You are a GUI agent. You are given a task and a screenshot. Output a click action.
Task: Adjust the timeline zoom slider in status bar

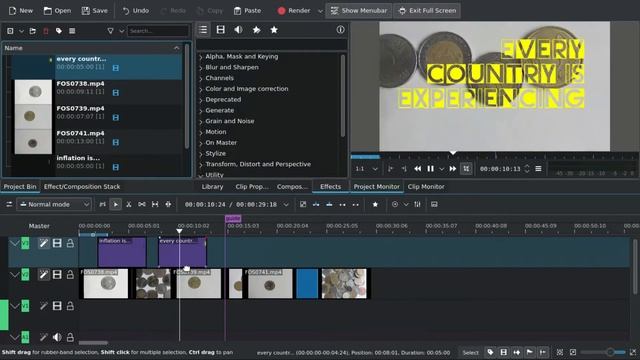(603, 352)
